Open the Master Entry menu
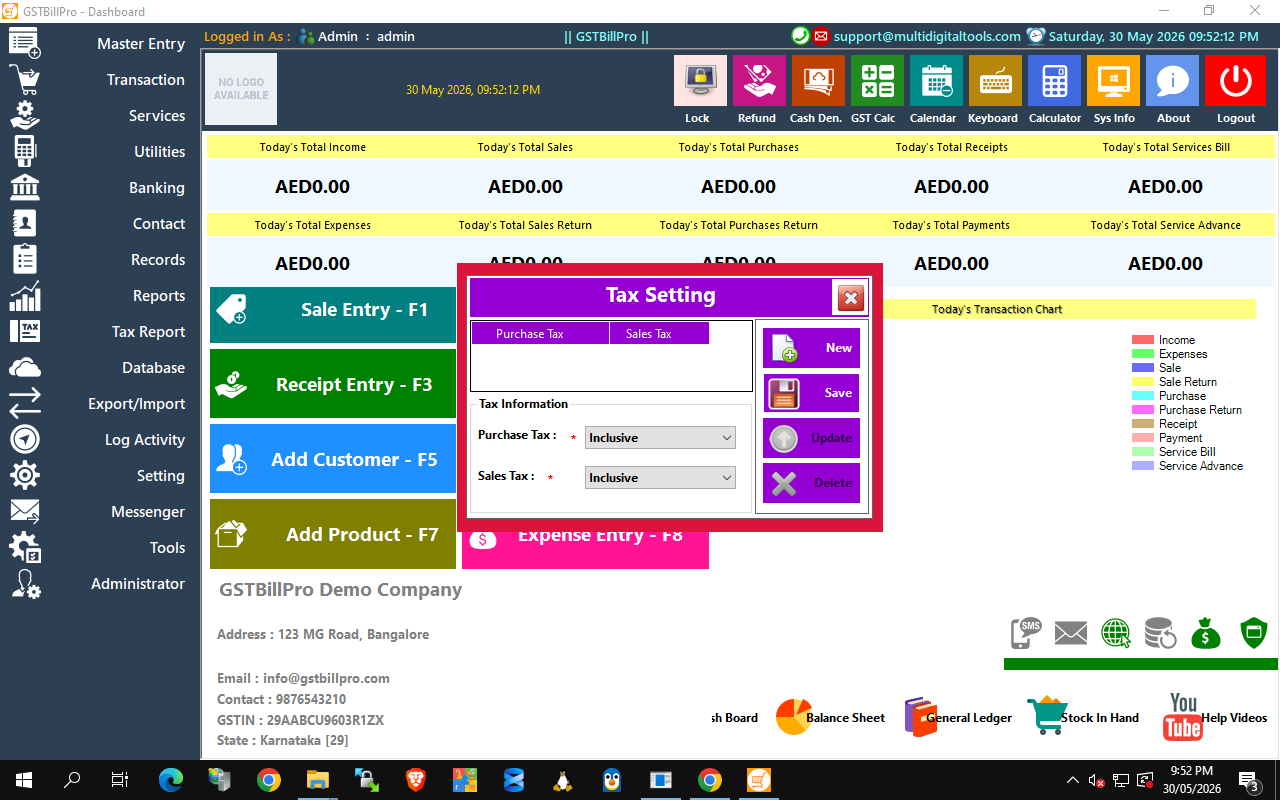Viewport: 1280px width, 800px height. pyautogui.click(x=141, y=44)
